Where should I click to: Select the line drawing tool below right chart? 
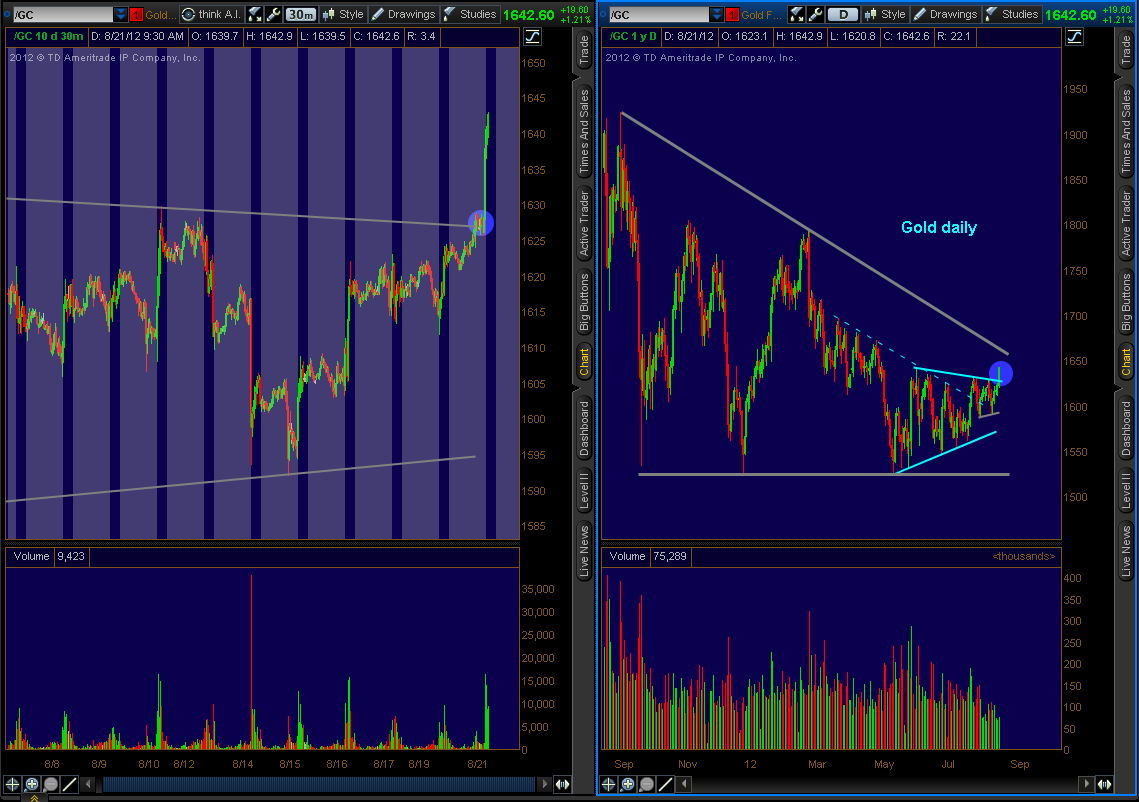tap(664, 785)
